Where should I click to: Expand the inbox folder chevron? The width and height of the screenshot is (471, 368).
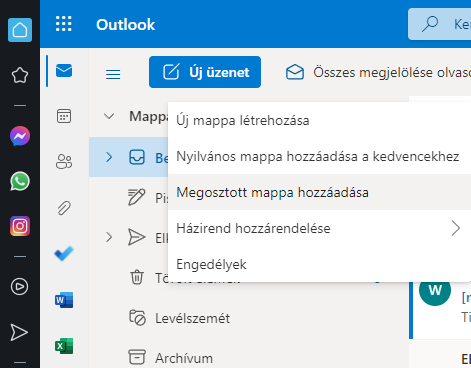109,157
